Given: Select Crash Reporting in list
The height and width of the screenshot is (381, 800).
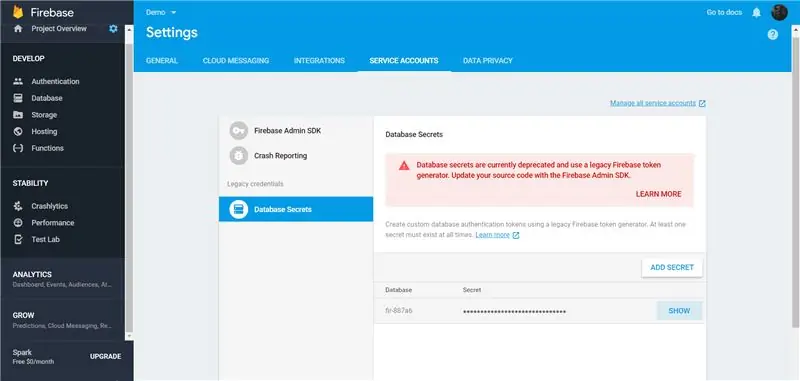Looking at the screenshot, I should coord(296,156).
